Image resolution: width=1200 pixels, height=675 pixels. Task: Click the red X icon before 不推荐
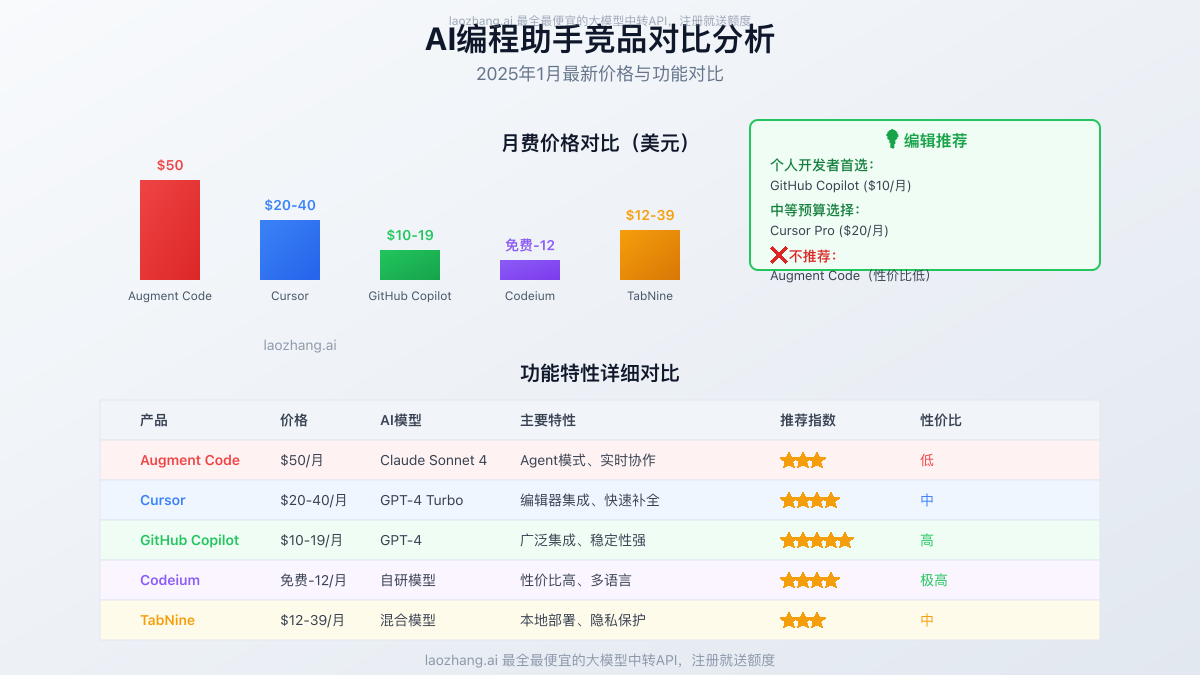[x=779, y=255]
